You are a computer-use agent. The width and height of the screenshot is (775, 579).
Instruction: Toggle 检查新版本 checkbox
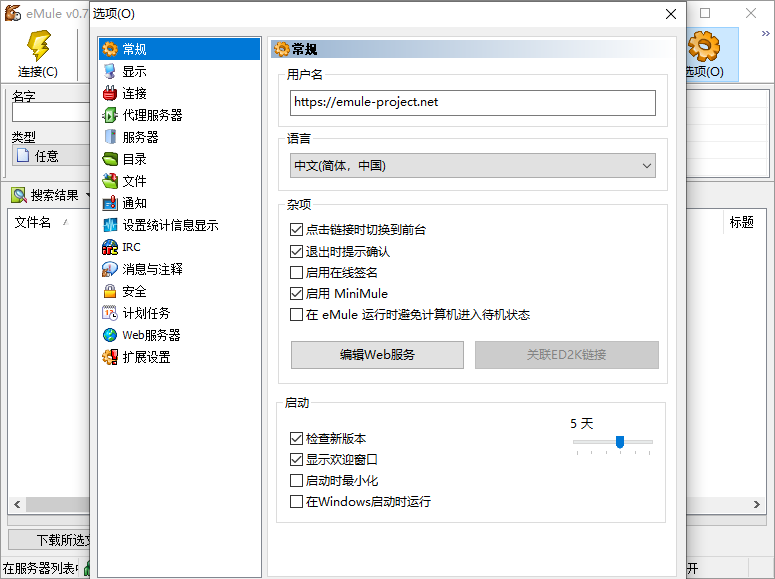[x=296, y=438]
